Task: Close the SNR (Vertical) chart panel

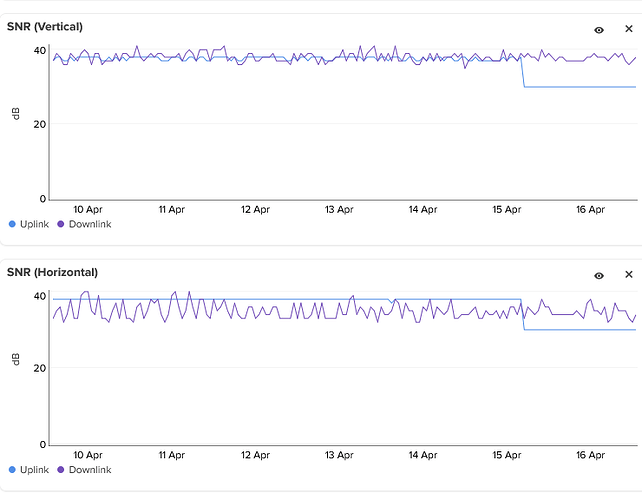Action: click(x=629, y=29)
